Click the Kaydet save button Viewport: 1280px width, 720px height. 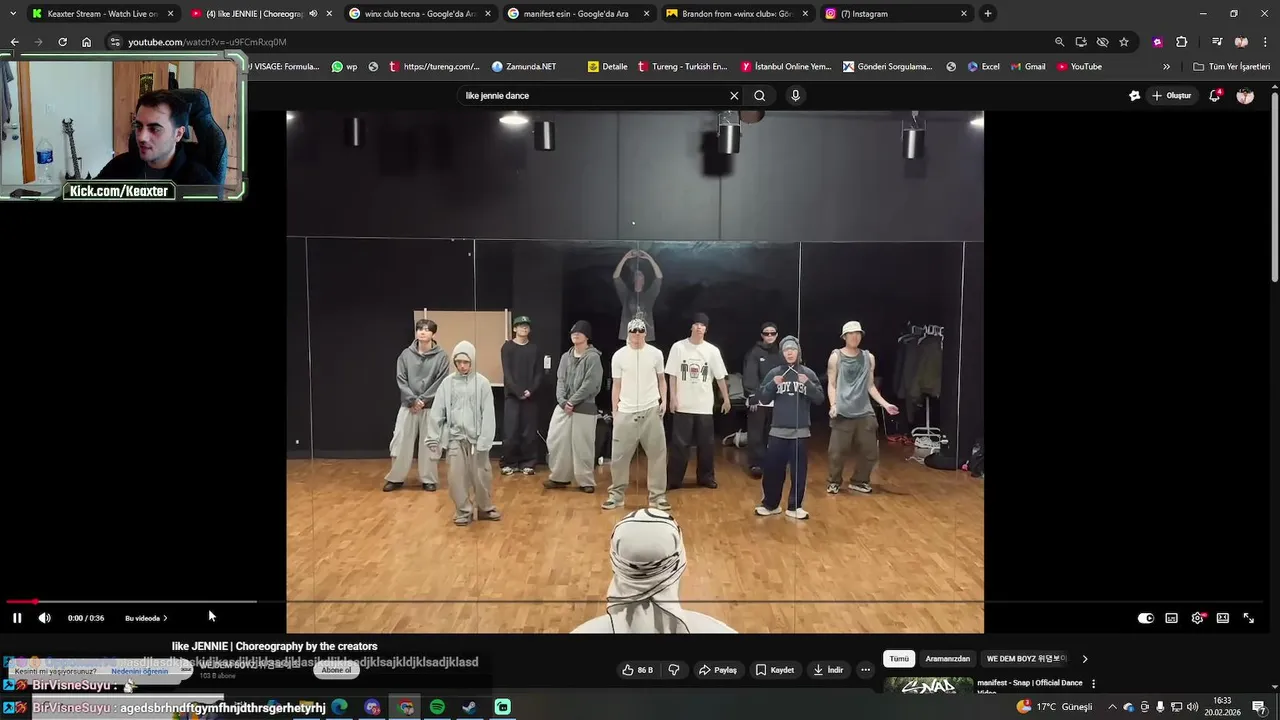click(775, 670)
